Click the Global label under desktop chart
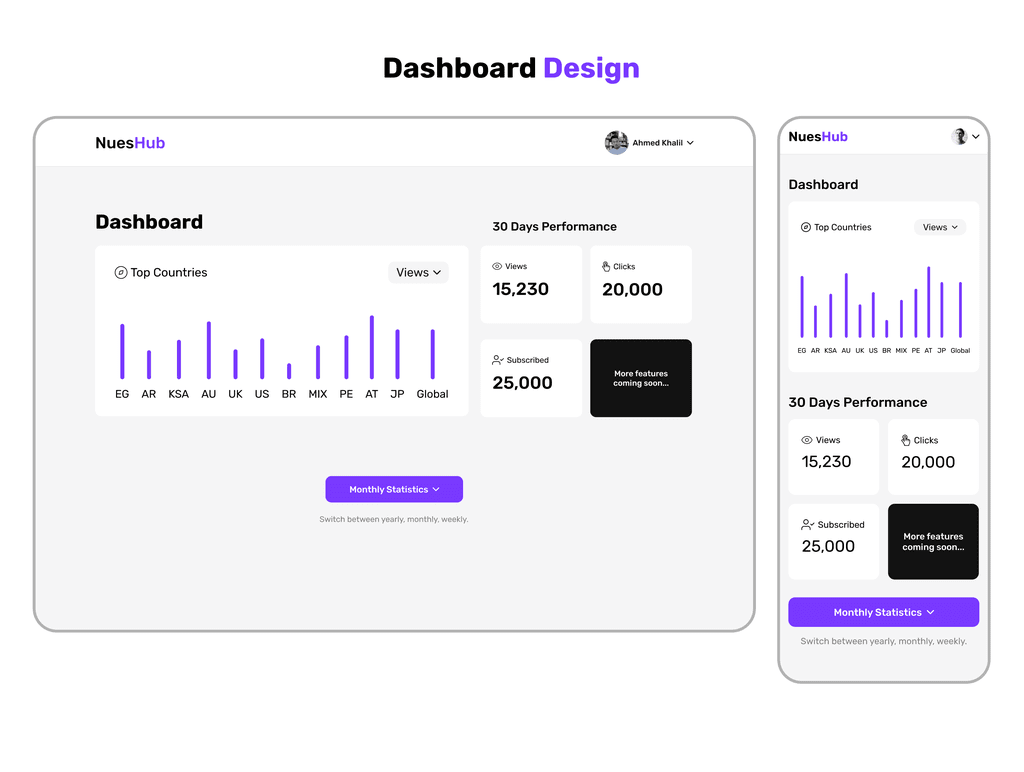The image size is (1024, 772). click(432, 394)
